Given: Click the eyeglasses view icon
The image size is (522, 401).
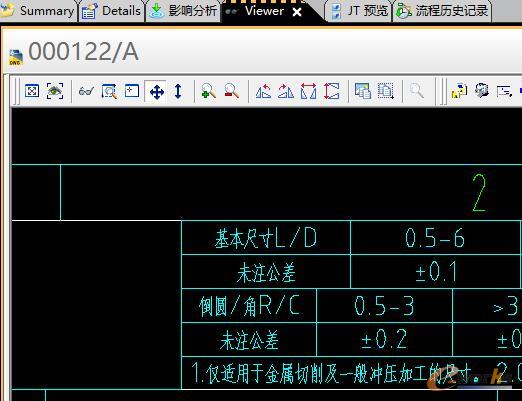Looking at the screenshot, I should (86, 91).
